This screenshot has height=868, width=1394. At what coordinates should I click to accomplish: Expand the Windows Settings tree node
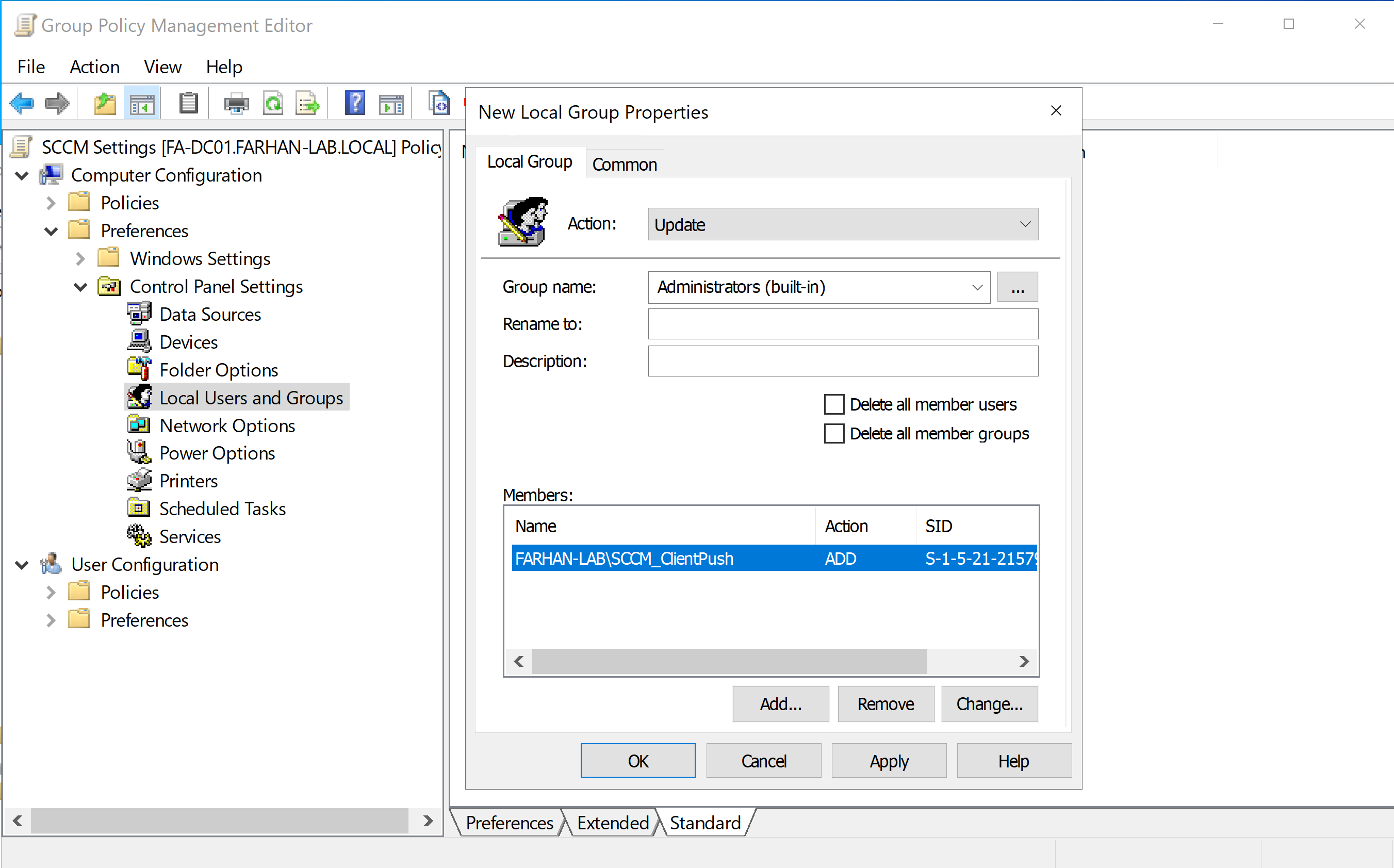[80, 259]
